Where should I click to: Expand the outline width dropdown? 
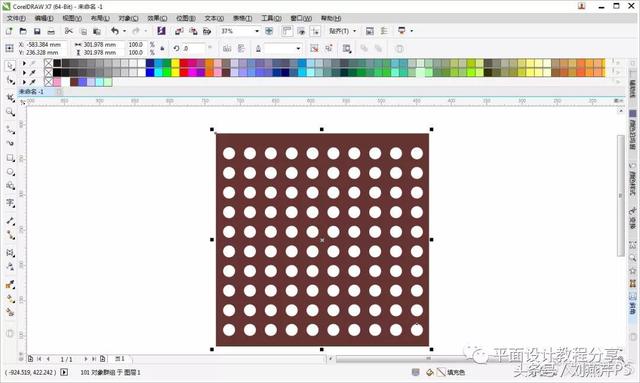pyautogui.click(x=298, y=49)
